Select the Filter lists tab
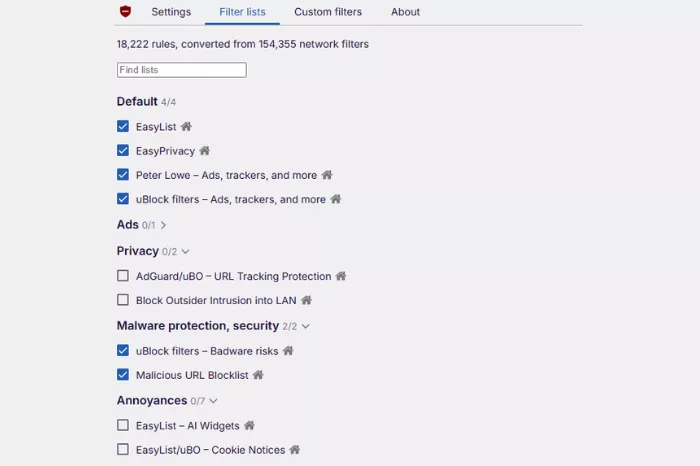 242,12
